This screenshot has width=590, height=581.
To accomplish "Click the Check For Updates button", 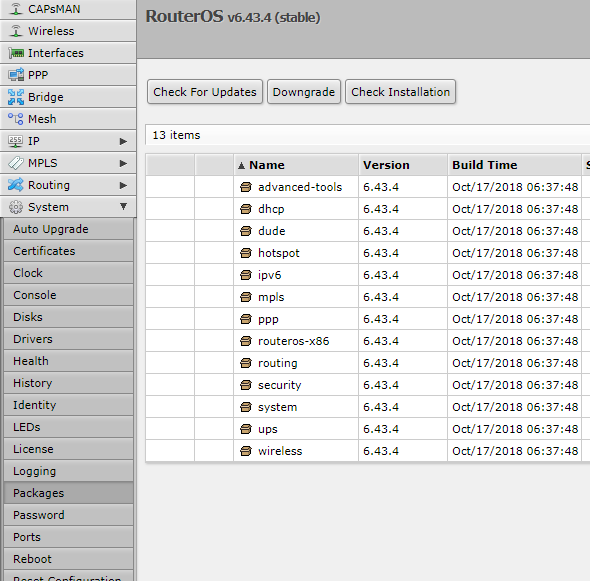I will (205, 92).
